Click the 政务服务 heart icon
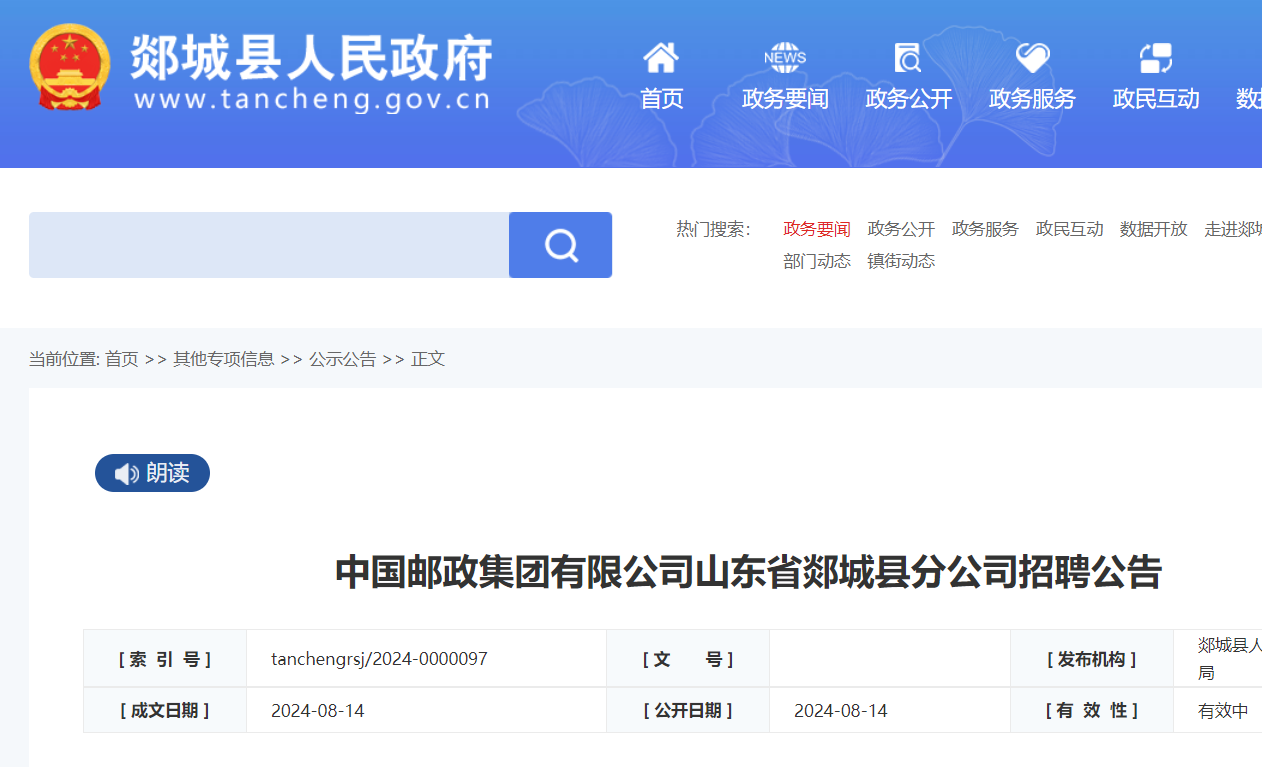Image resolution: width=1262 pixels, height=767 pixels. (1032, 58)
